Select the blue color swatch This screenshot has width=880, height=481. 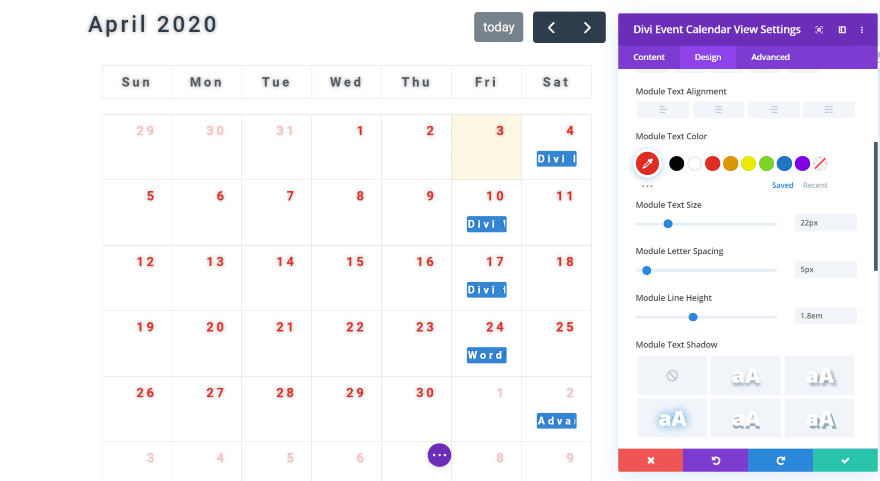click(785, 163)
